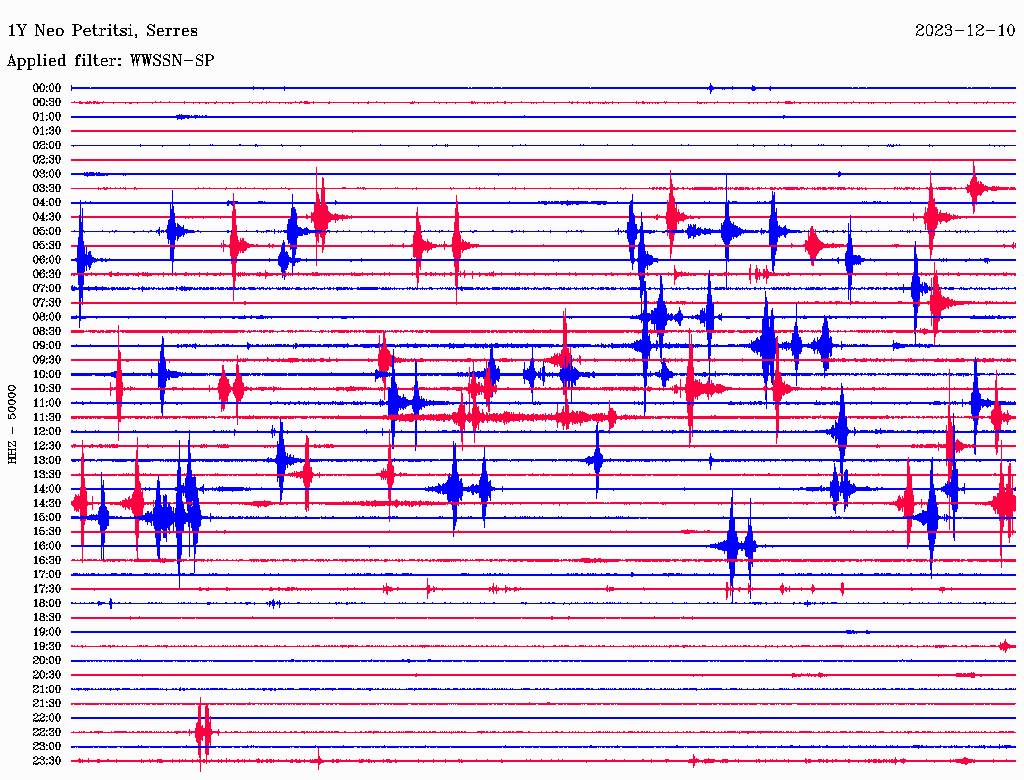
Task: Click the HHZ - 50000 axis label
Action: (12, 424)
